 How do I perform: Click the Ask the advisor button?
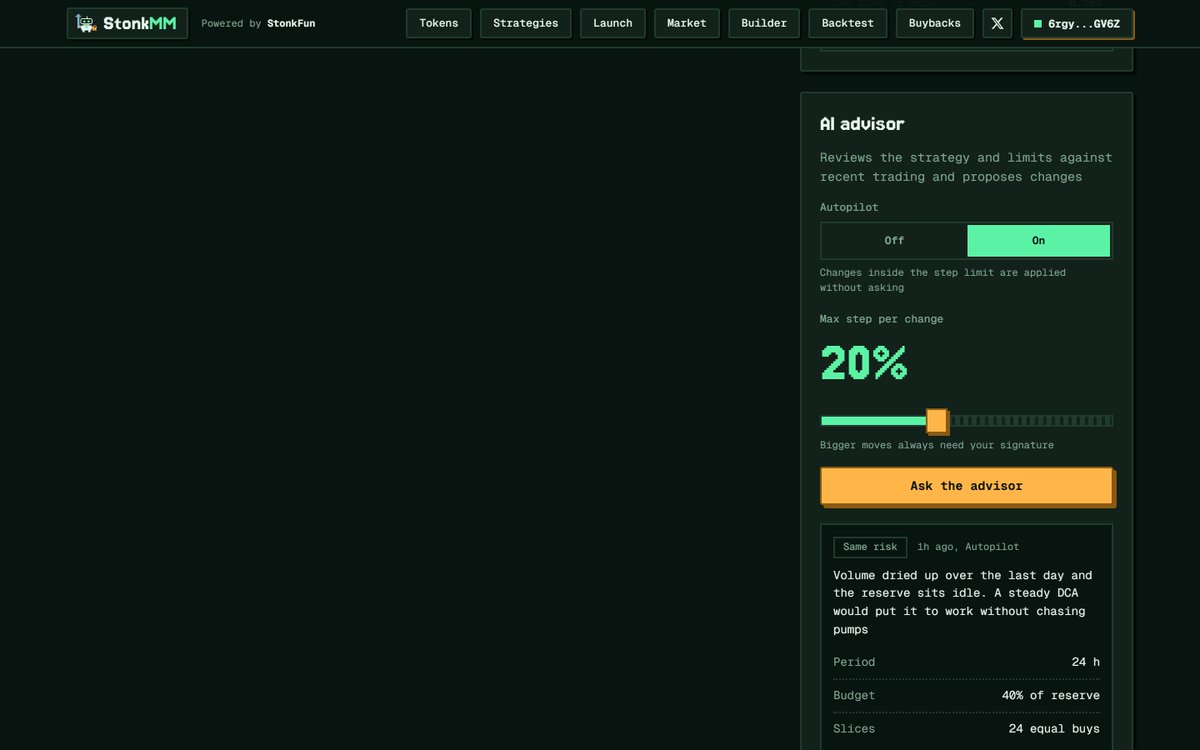(966, 486)
